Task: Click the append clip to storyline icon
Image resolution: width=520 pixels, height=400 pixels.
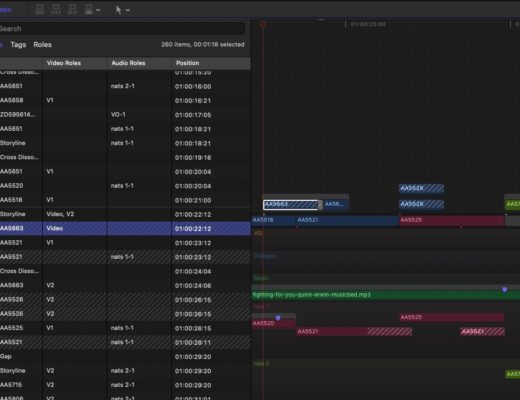Action: click(72, 9)
